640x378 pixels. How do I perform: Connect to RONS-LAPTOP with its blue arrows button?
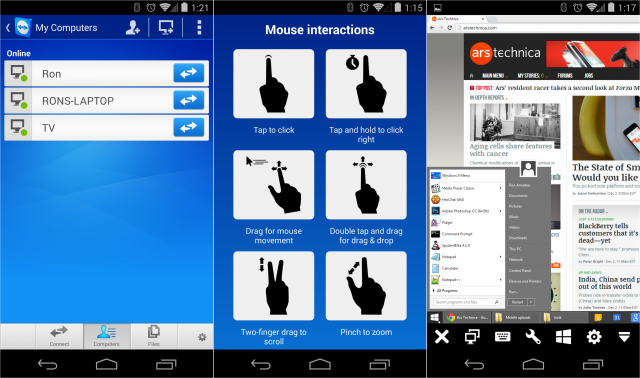click(189, 100)
